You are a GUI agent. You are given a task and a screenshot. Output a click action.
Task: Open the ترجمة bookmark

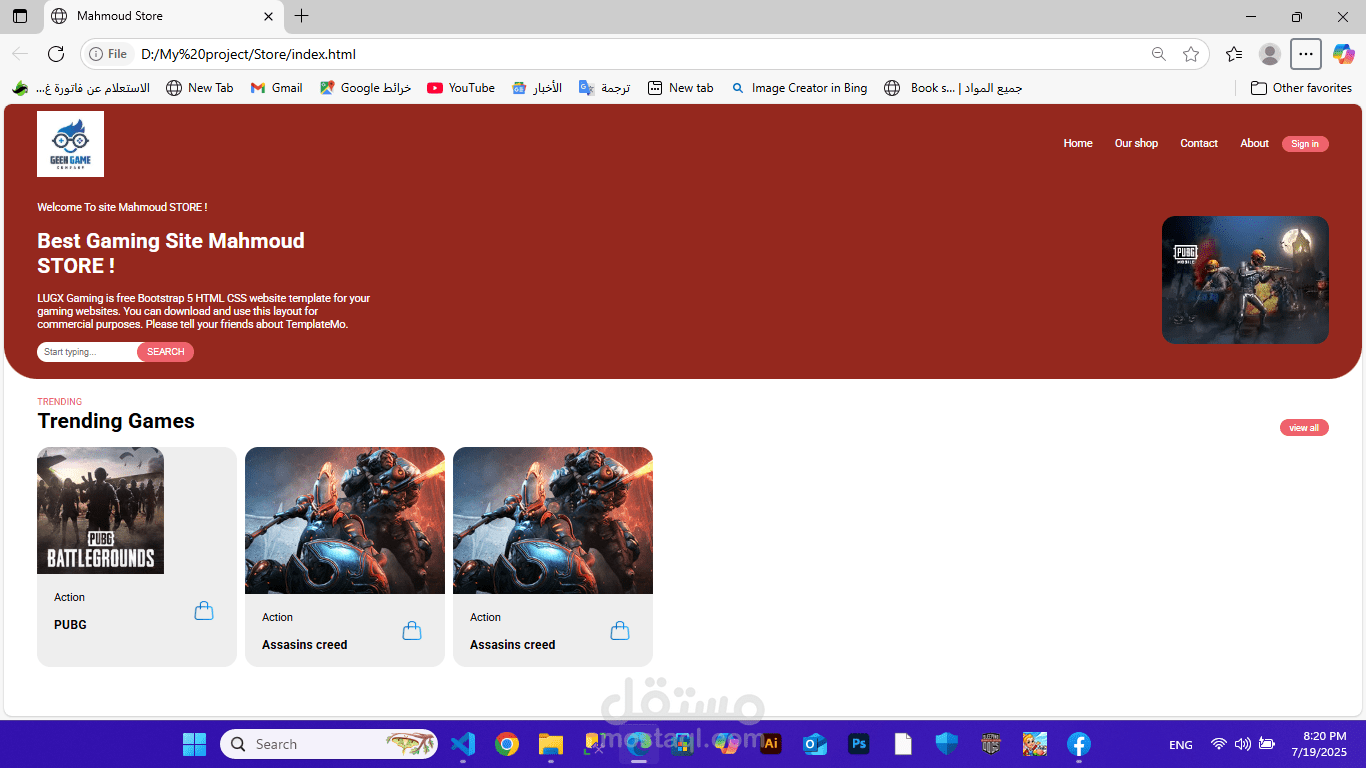(x=605, y=88)
